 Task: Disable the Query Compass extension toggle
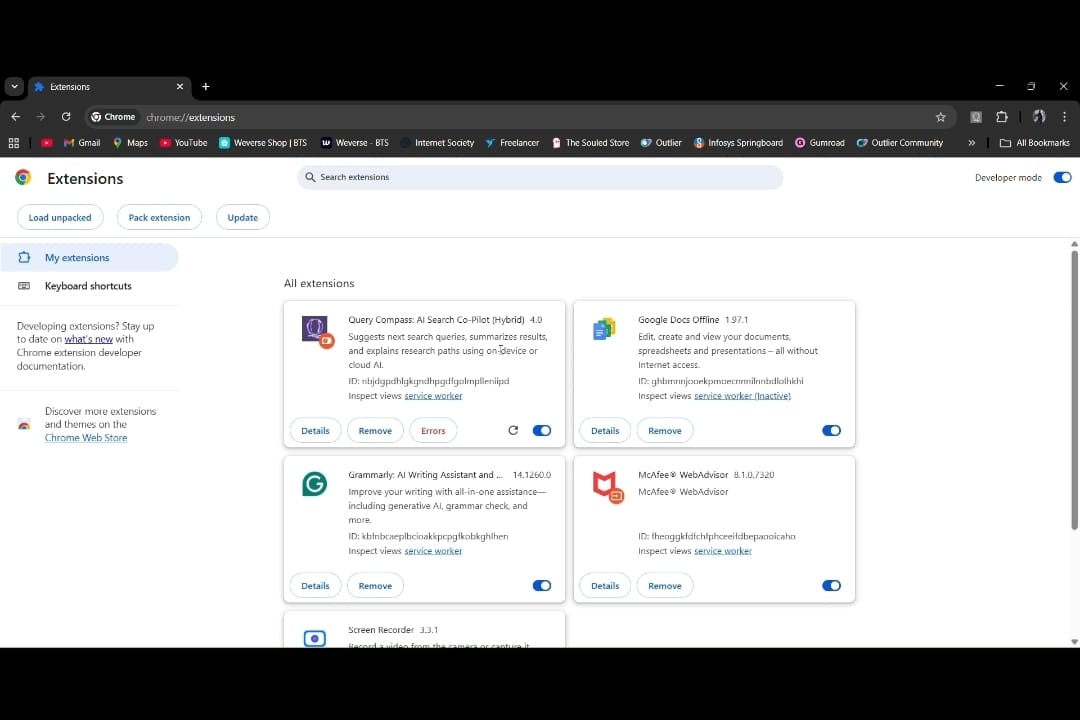pos(542,431)
